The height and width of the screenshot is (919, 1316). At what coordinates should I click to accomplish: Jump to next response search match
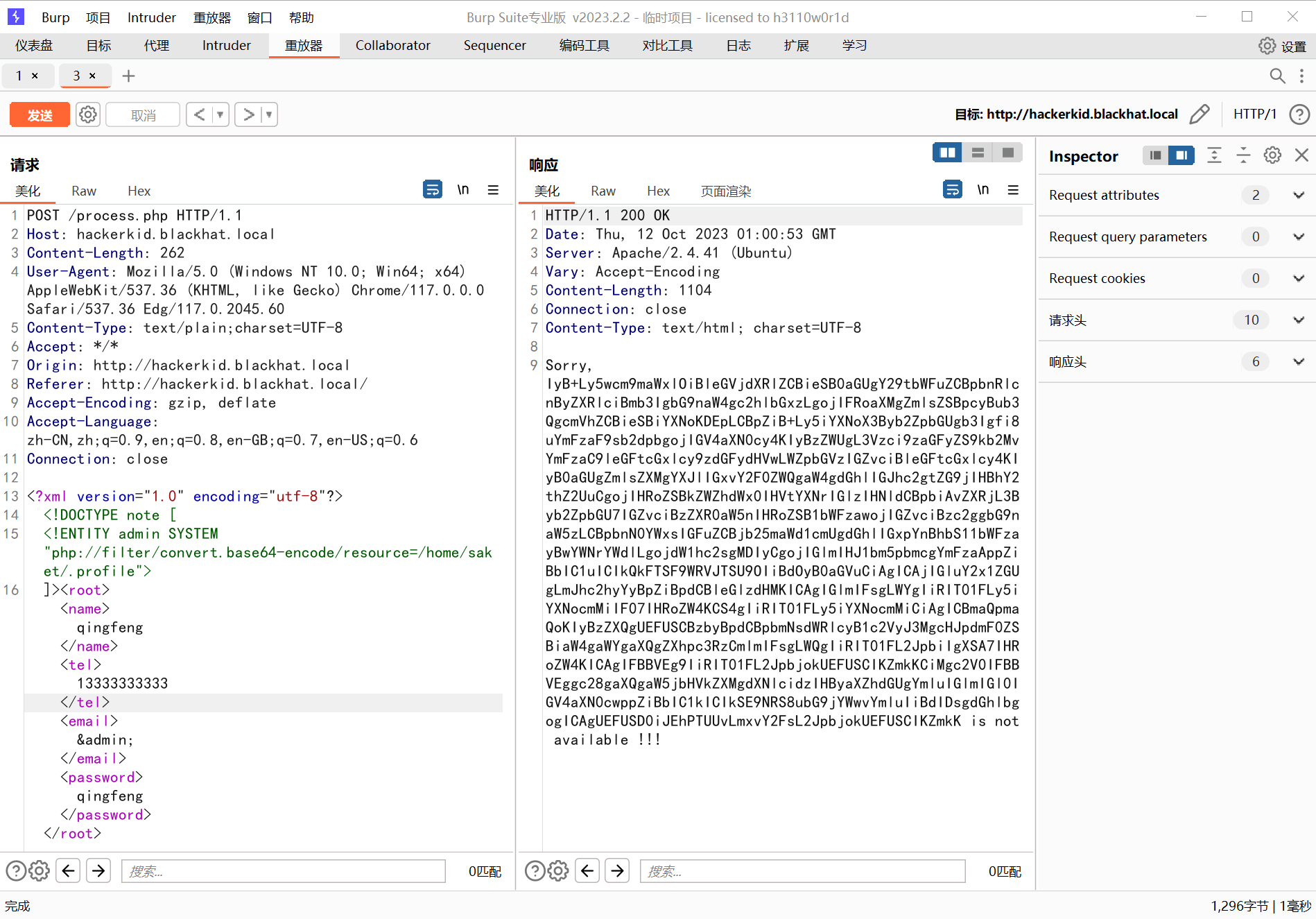coord(617,870)
